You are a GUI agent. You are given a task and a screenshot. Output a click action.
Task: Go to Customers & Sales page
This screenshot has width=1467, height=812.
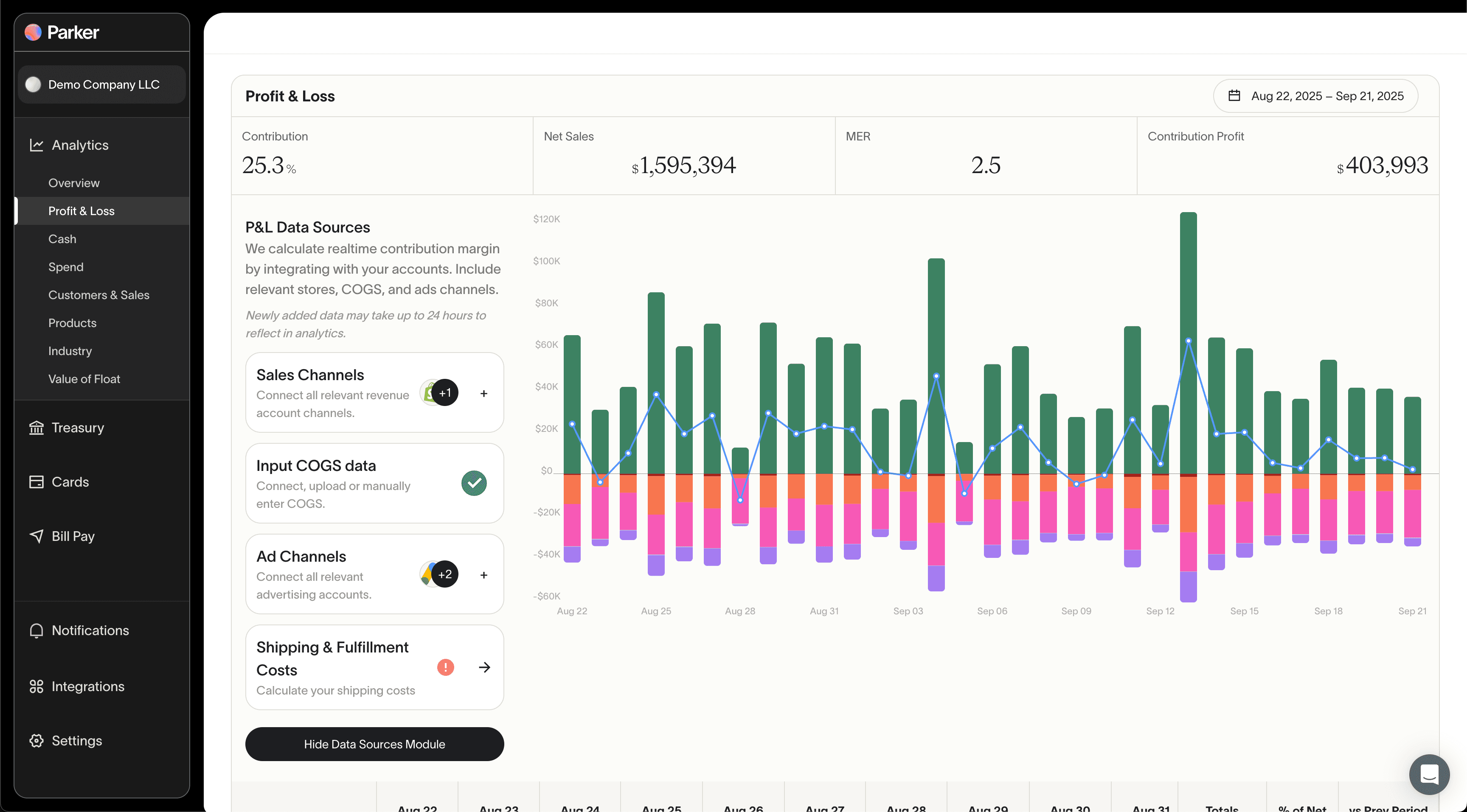coord(98,295)
